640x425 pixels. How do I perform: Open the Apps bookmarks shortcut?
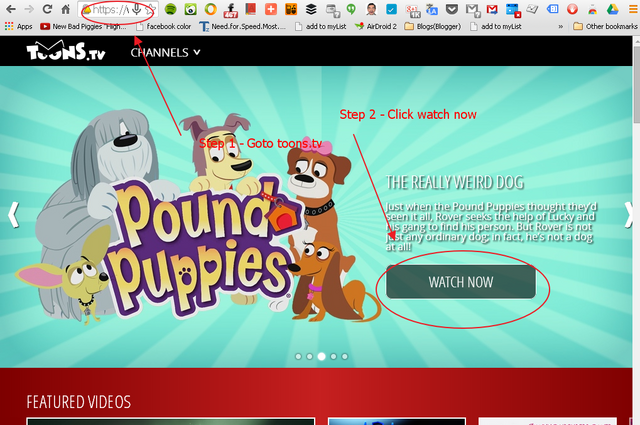point(18,27)
